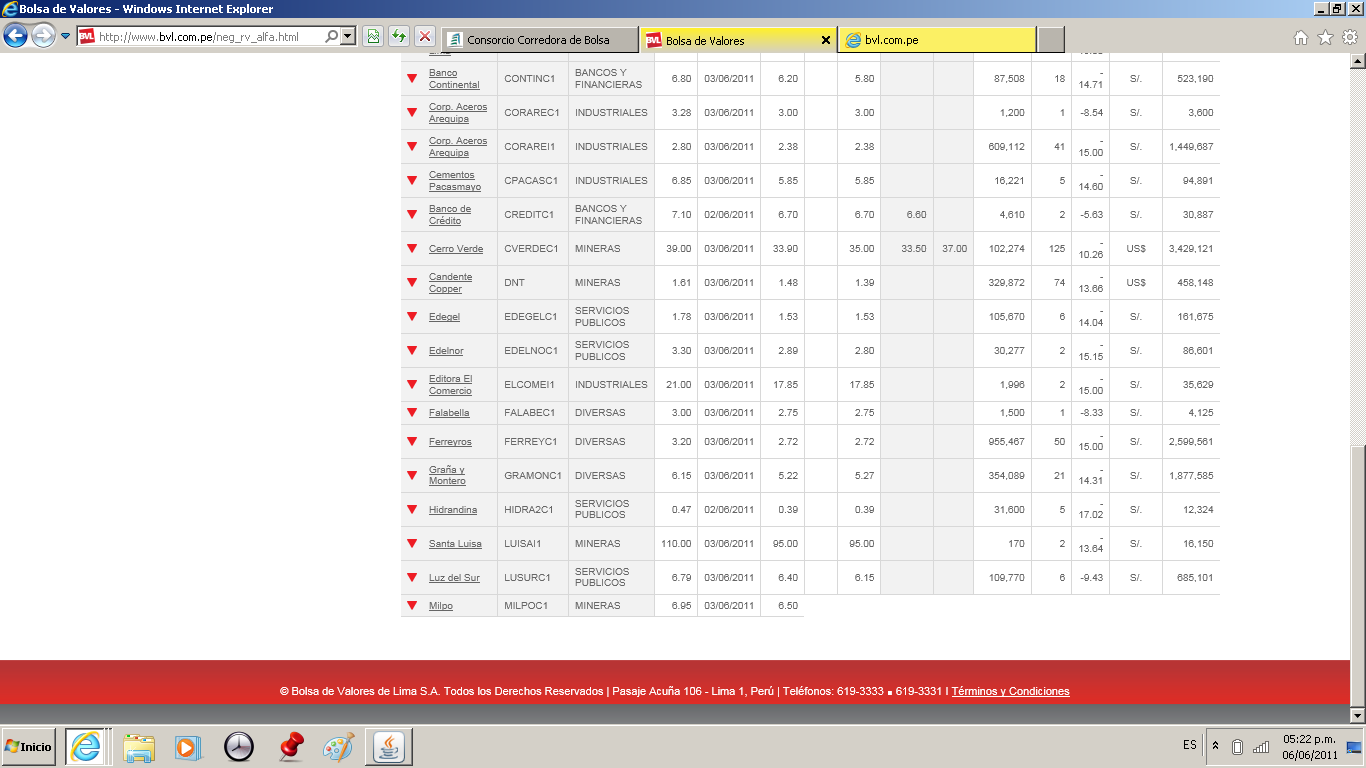
Task: Open Windows Explorer from the taskbar
Action: tap(140, 747)
